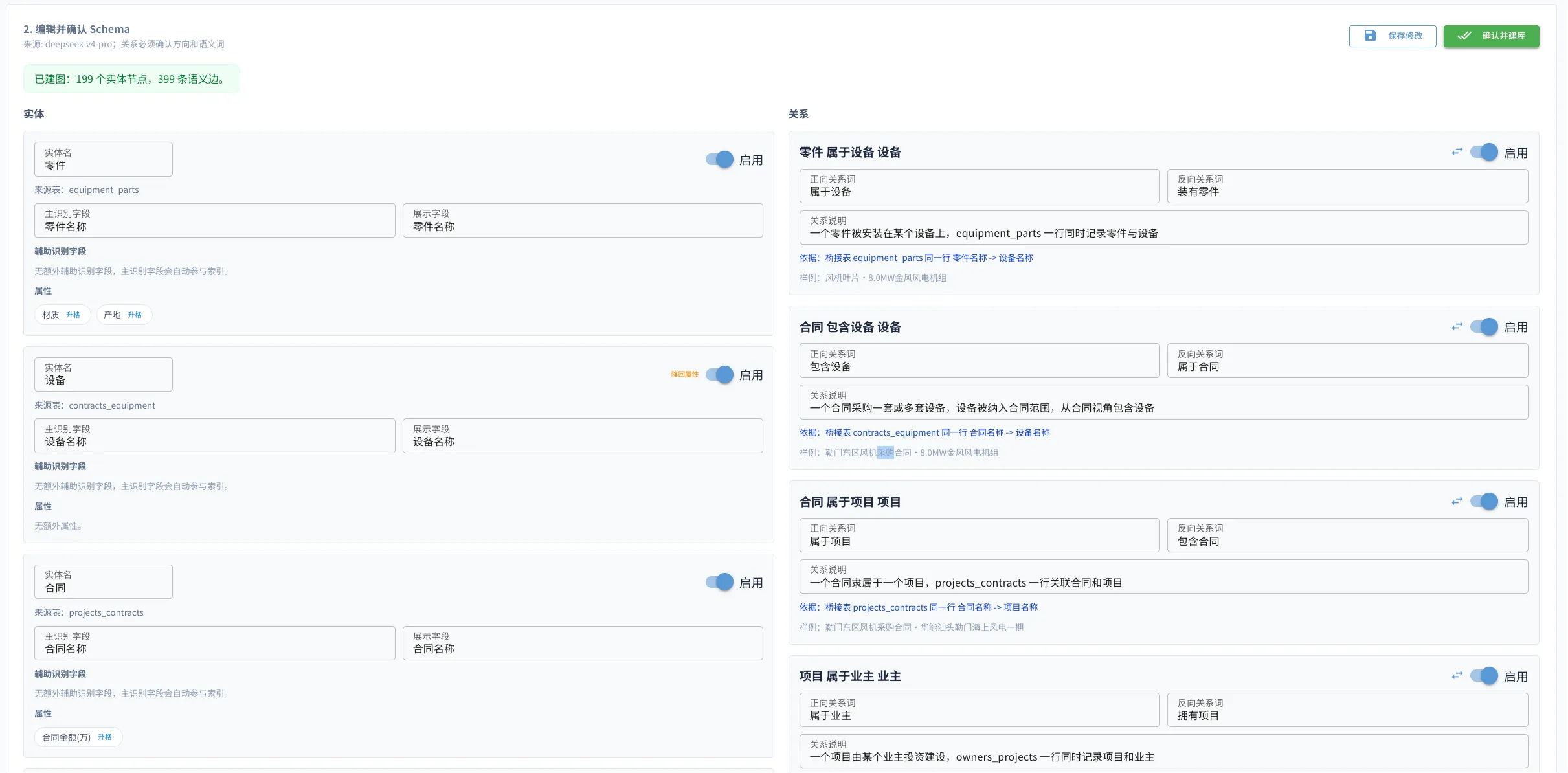Edit 反向关系词 field containing 拥有项目
The image size is (1568, 773).
point(1348,710)
